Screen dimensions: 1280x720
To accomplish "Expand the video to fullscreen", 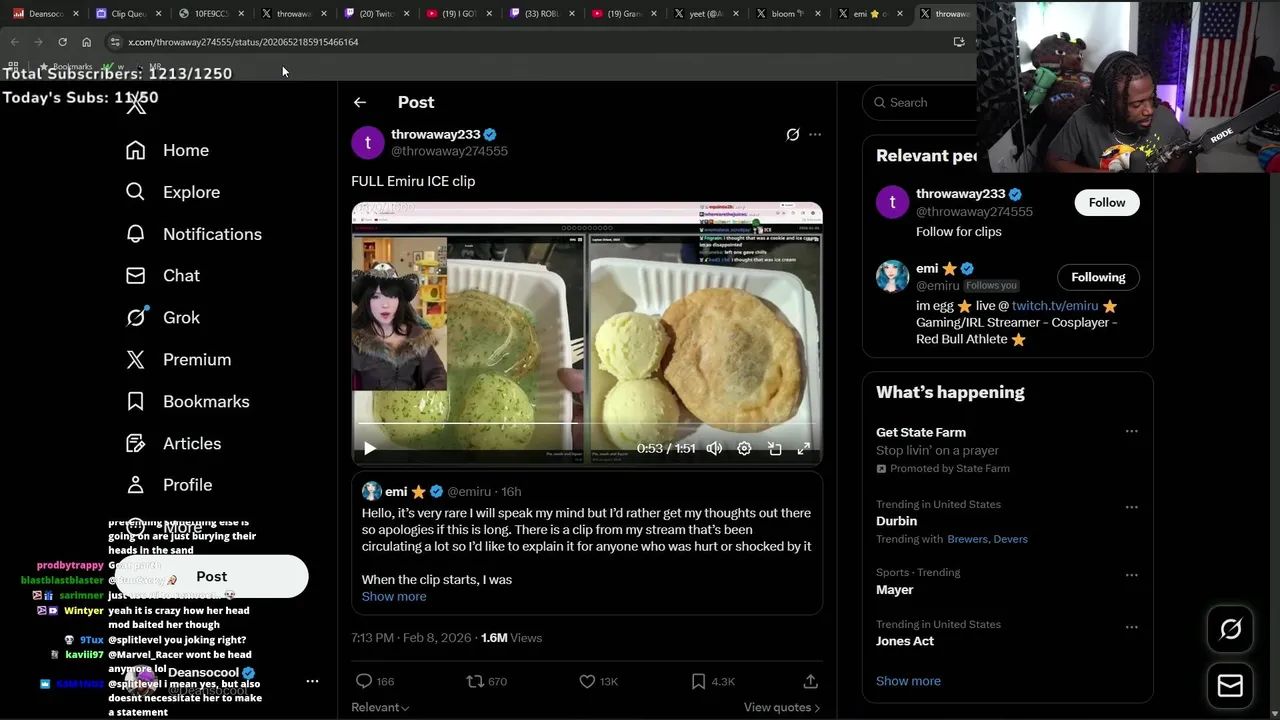I will pos(803,449).
